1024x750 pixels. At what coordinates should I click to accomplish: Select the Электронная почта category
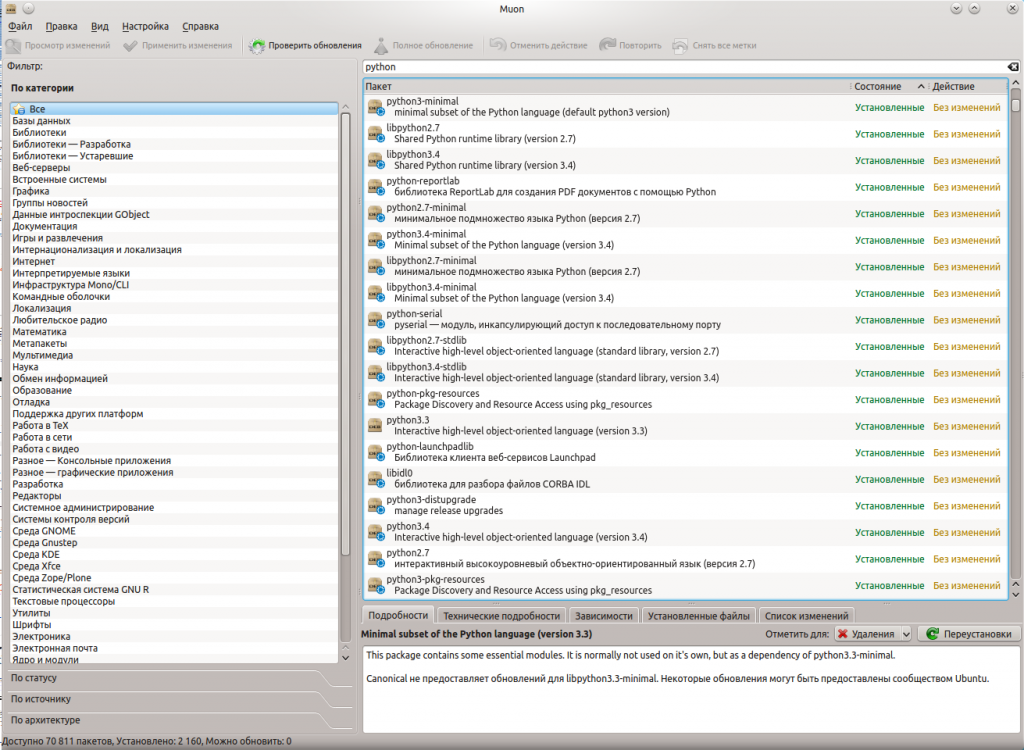(x=174, y=648)
